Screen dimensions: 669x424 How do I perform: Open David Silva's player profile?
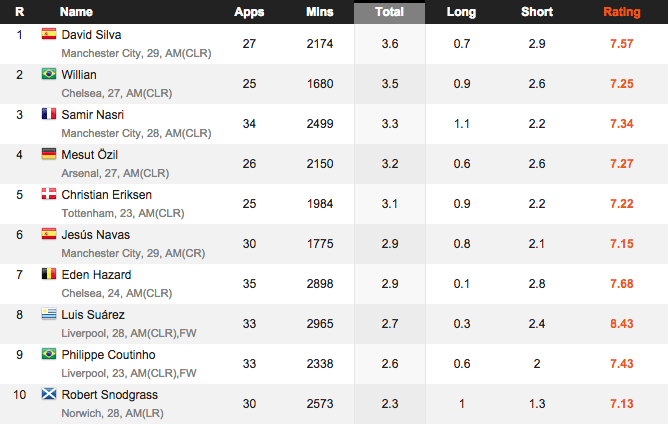tap(91, 35)
